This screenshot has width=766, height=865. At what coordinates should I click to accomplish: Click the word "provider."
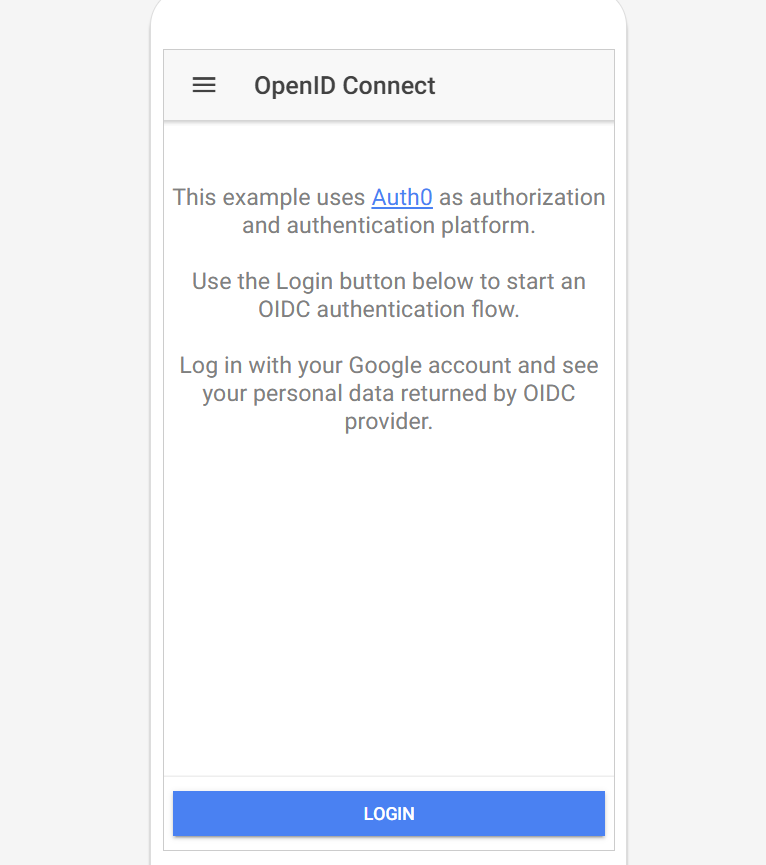point(388,421)
